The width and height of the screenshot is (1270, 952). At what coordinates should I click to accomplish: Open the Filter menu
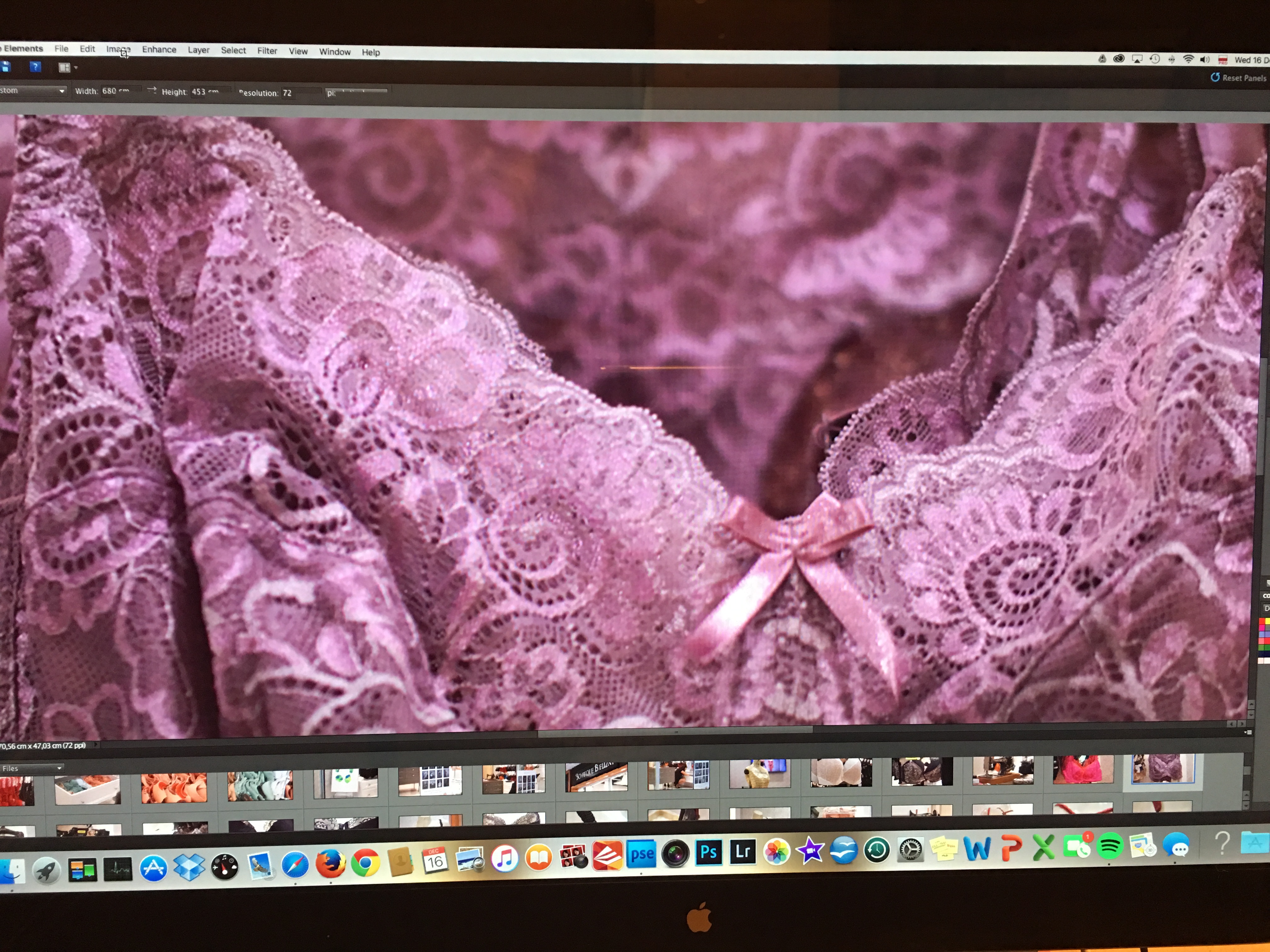[x=267, y=51]
